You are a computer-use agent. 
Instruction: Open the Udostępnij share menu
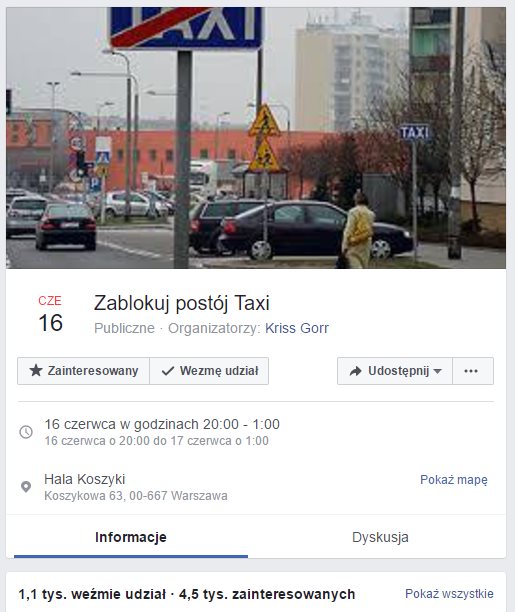pos(395,371)
